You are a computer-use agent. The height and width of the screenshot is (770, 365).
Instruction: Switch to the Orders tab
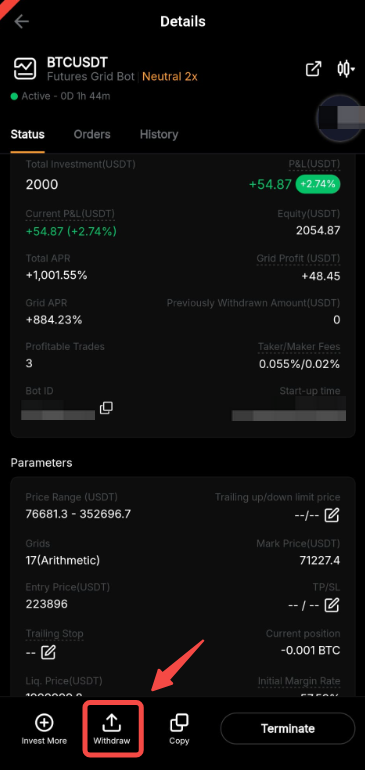92,135
